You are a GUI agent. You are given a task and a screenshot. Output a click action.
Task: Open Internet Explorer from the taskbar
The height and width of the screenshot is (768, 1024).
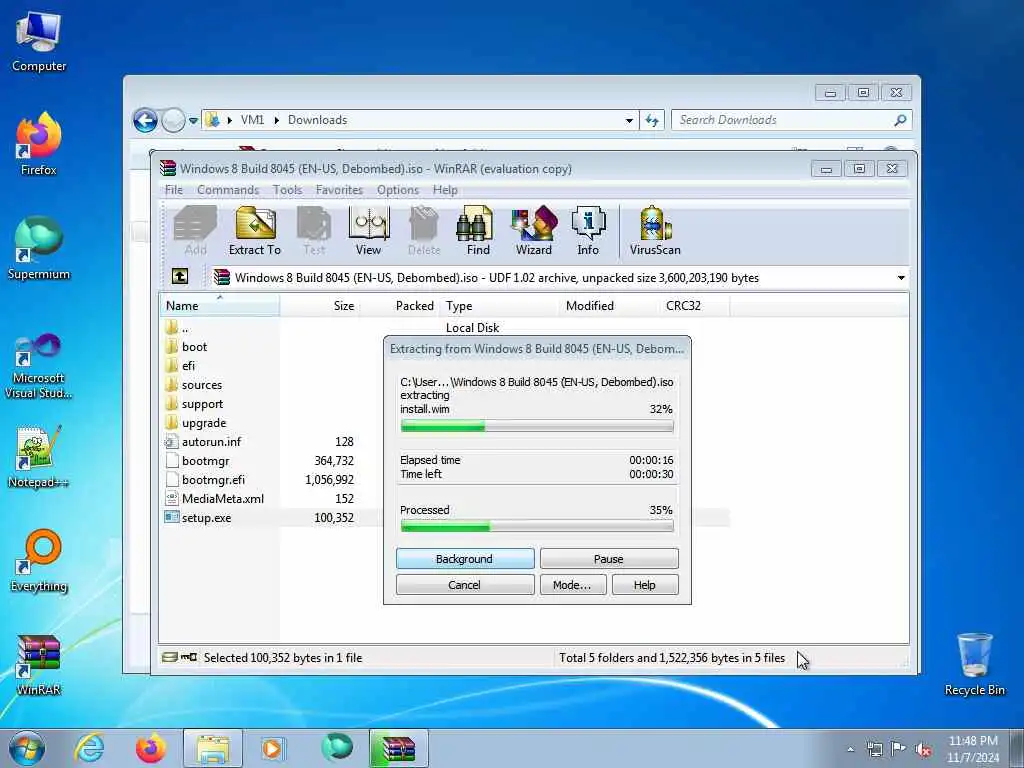pos(89,748)
